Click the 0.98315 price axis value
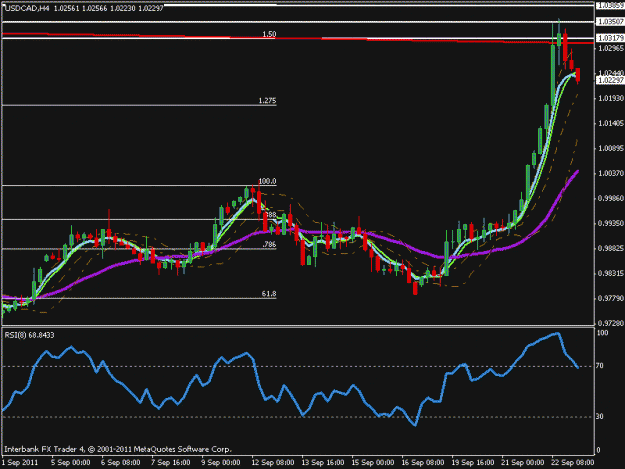 pos(611,273)
